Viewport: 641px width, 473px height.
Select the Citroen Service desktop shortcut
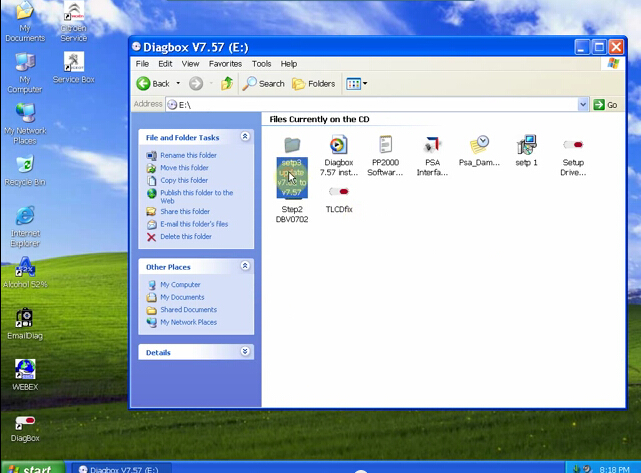click(74, 22)
